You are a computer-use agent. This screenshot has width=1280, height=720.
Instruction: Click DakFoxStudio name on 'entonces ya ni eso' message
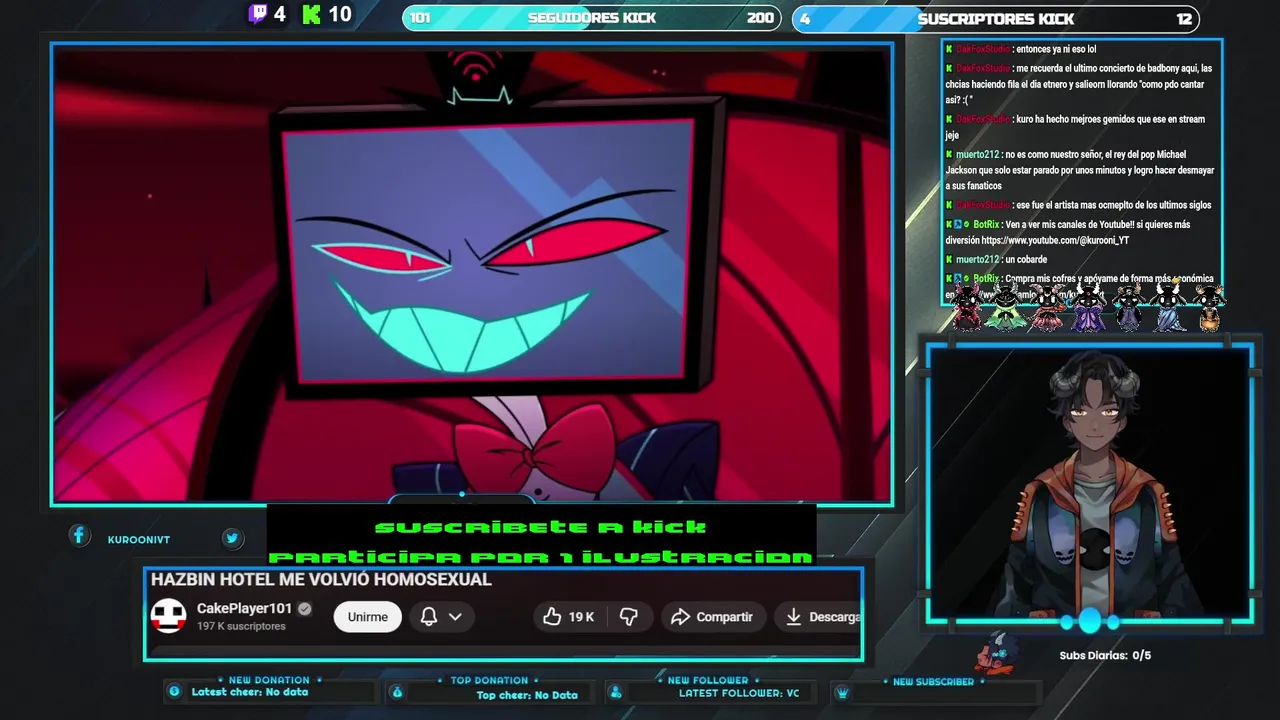coord(983,49)
